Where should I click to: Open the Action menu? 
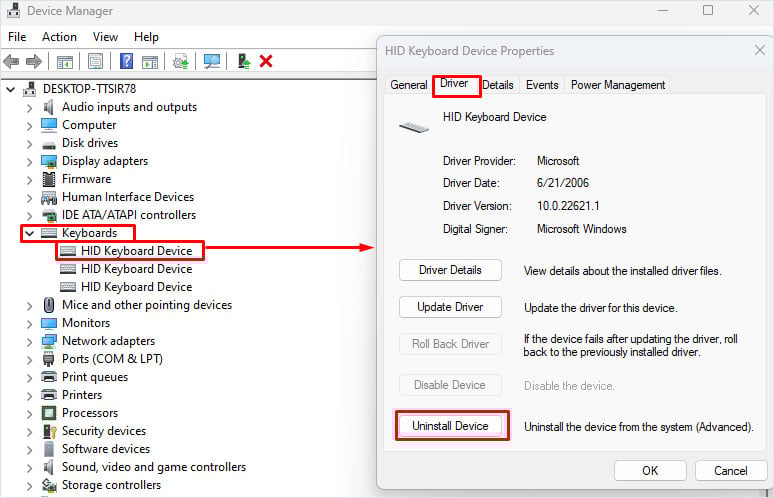(59, 37)
